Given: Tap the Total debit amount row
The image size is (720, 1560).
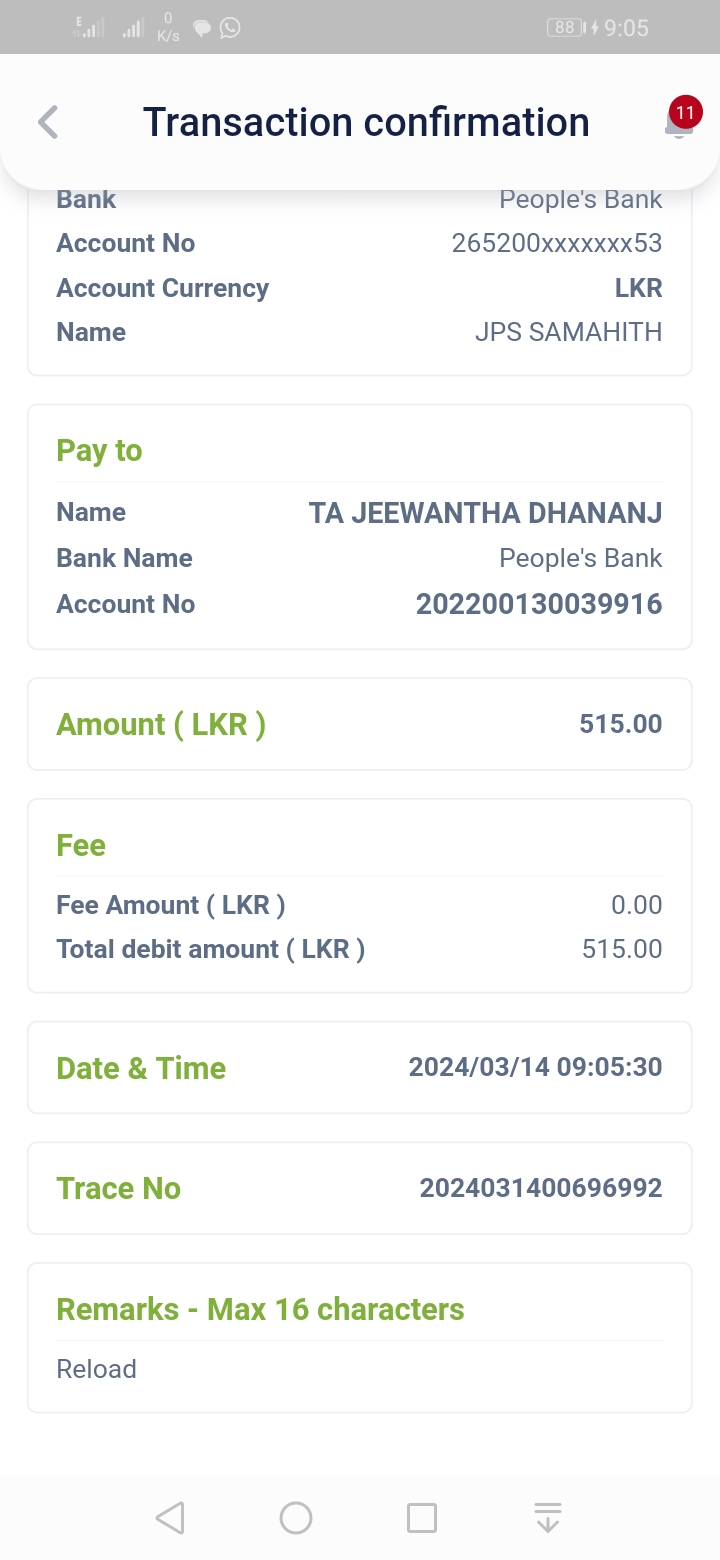Looking at the screenshot, I should click(359, 949).
